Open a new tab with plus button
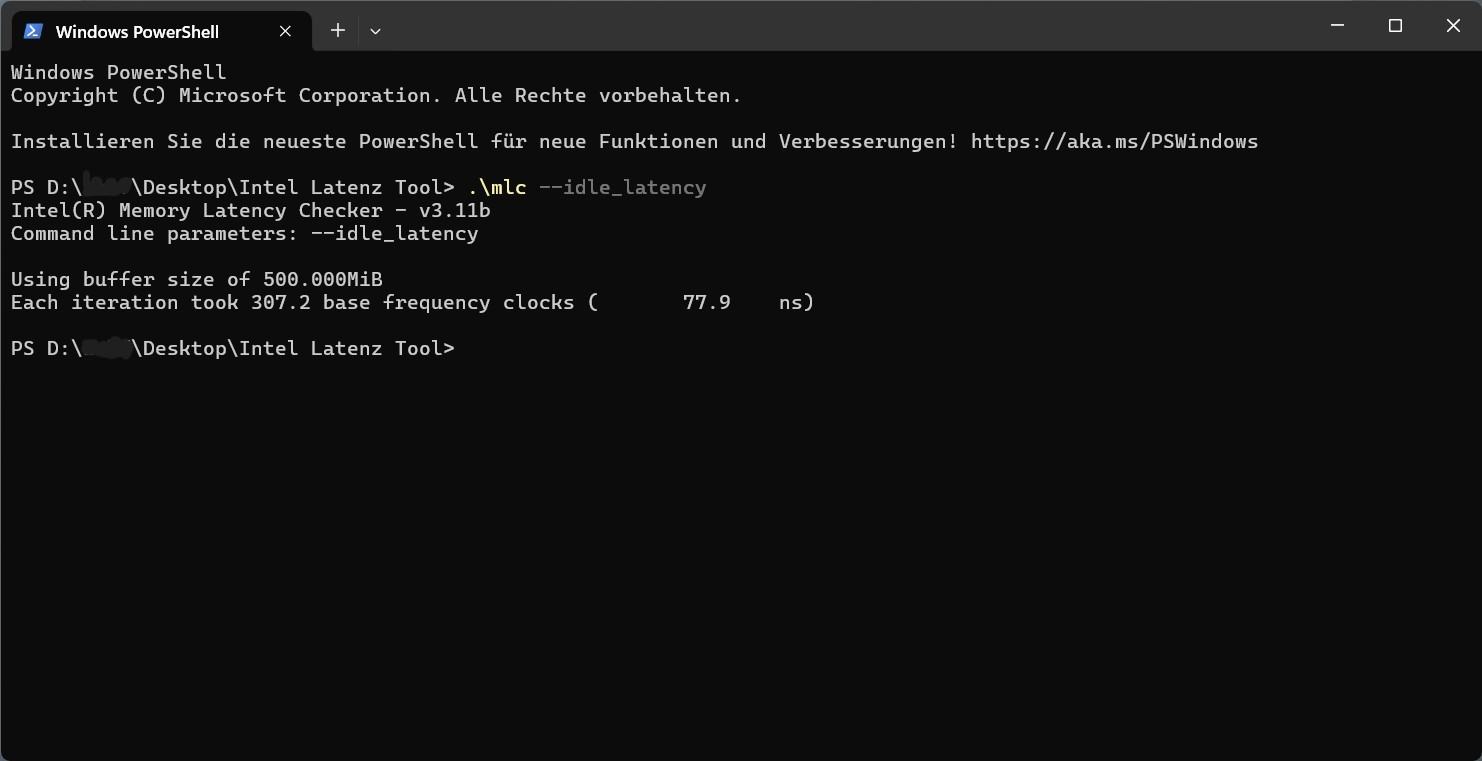 [x=338, y=31]
